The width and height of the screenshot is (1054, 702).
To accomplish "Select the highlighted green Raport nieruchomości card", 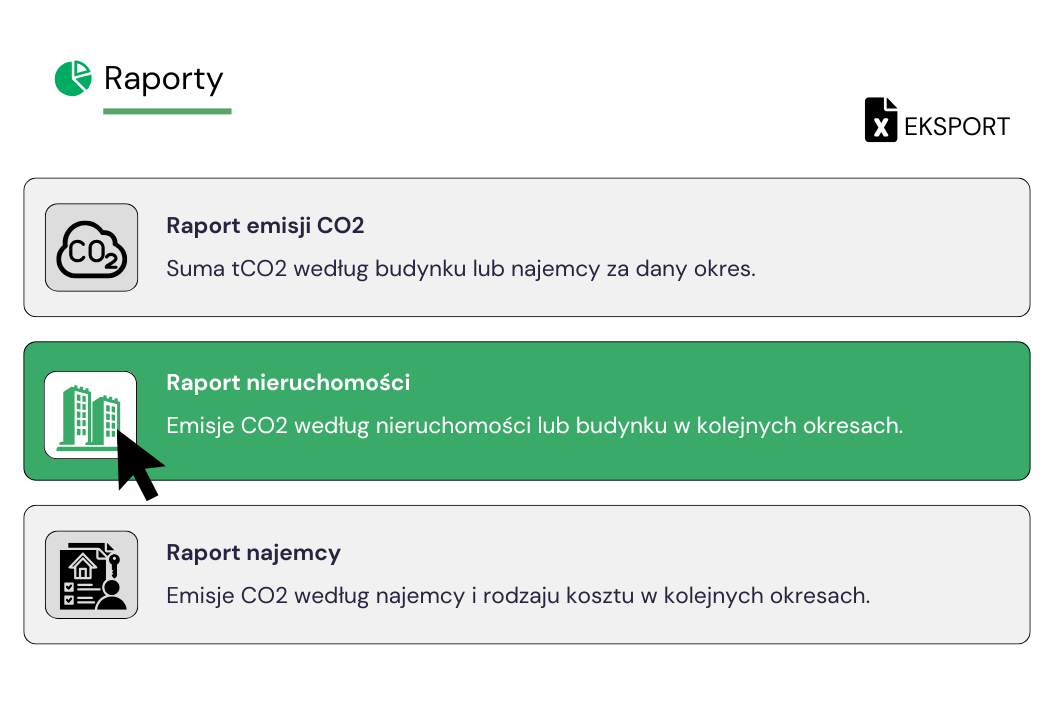I will tap(527, 411).
